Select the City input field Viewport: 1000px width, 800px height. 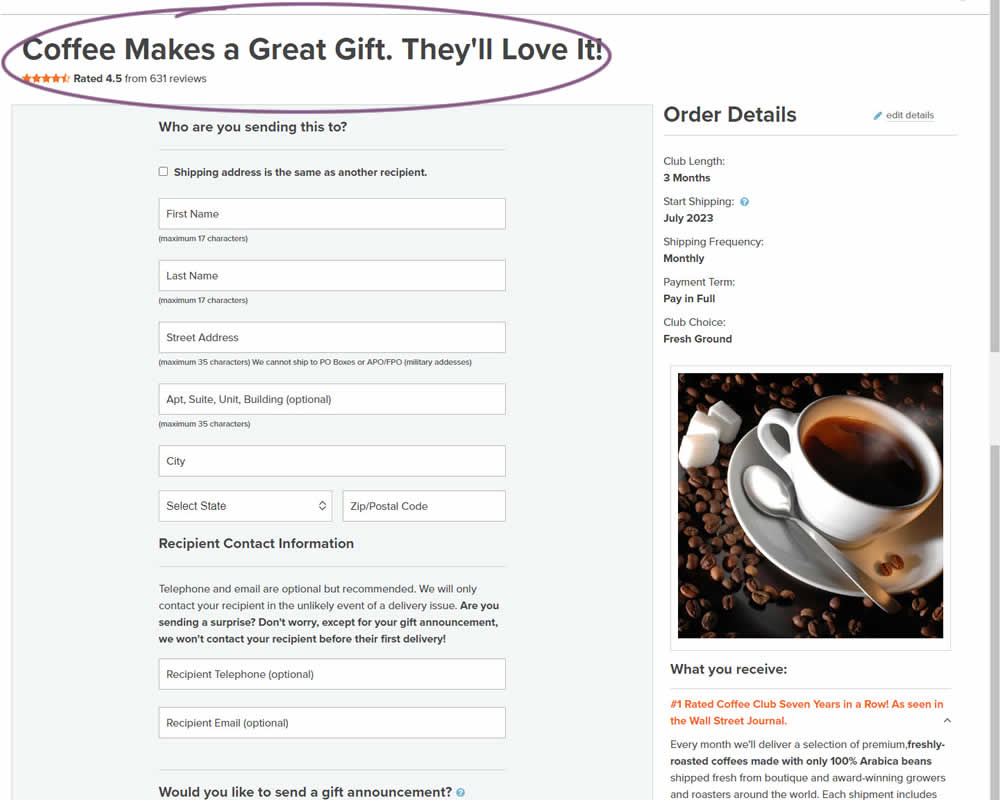click(x=332, y=461)
